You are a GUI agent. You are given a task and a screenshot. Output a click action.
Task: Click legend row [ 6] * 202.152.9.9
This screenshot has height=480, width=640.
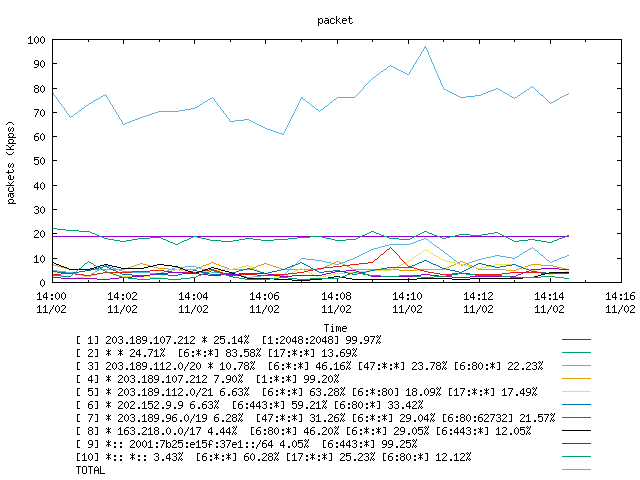point(249,405)
